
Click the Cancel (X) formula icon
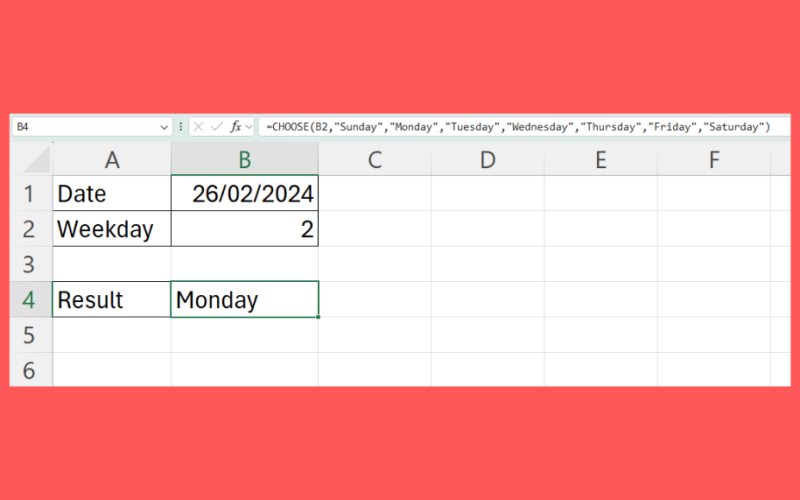(x=198, y=127)
